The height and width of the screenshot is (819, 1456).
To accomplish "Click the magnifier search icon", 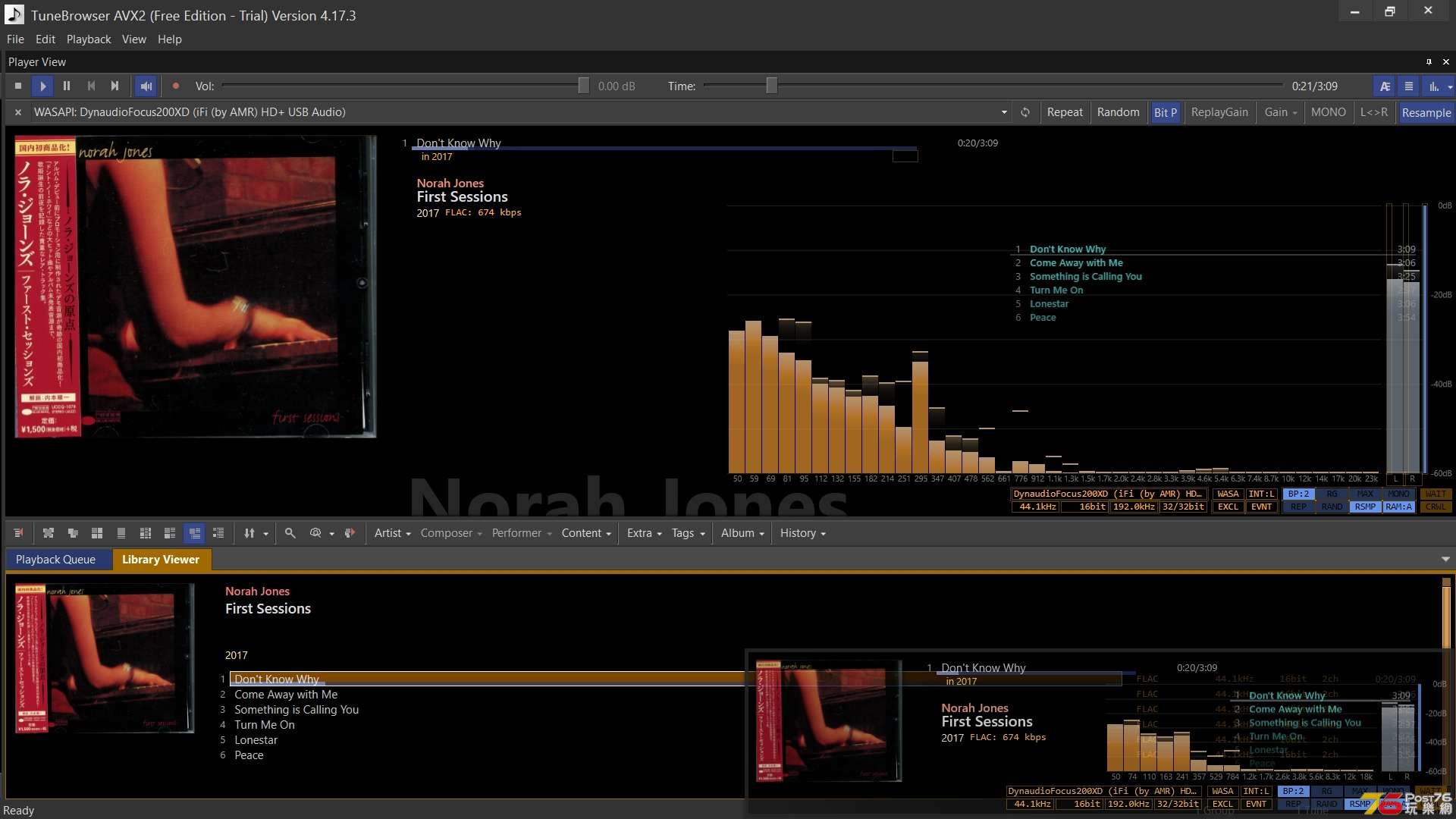I will click(x=290, y=533).
